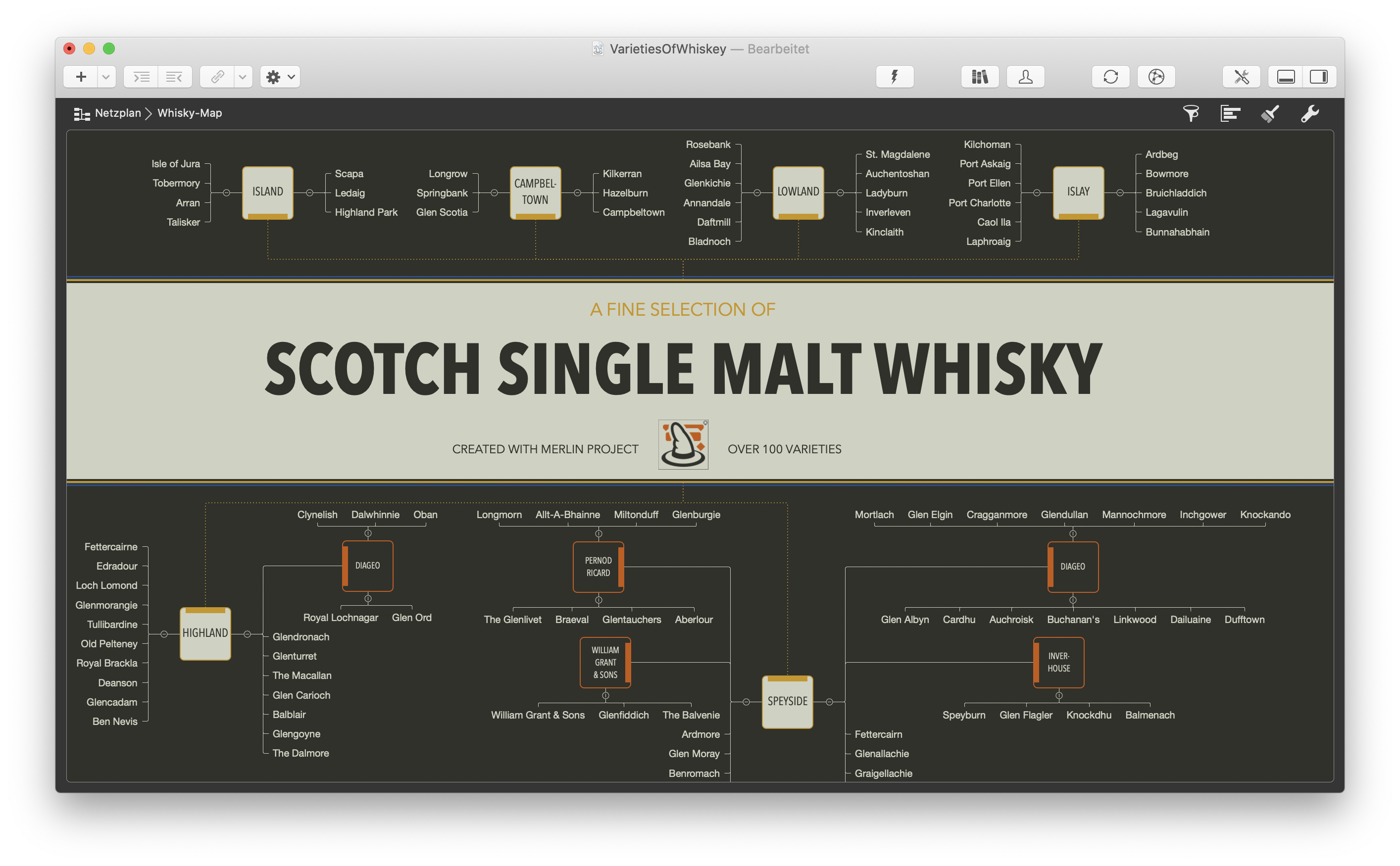Open the network sharing icon
This screenshot has height=866, width=1400.
[1156, 76]
